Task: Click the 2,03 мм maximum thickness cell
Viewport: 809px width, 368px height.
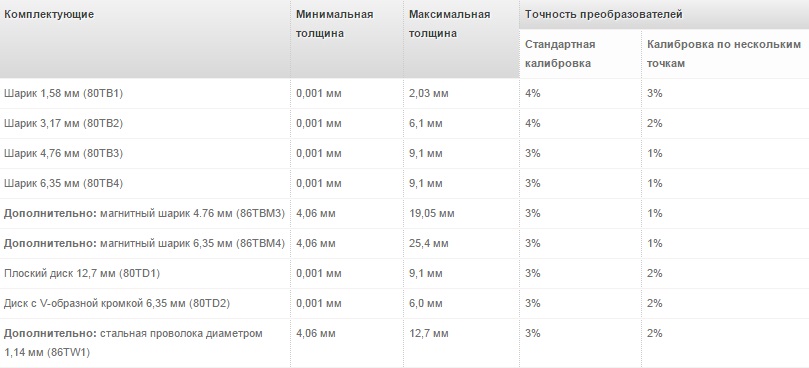Action: point(429,94)
